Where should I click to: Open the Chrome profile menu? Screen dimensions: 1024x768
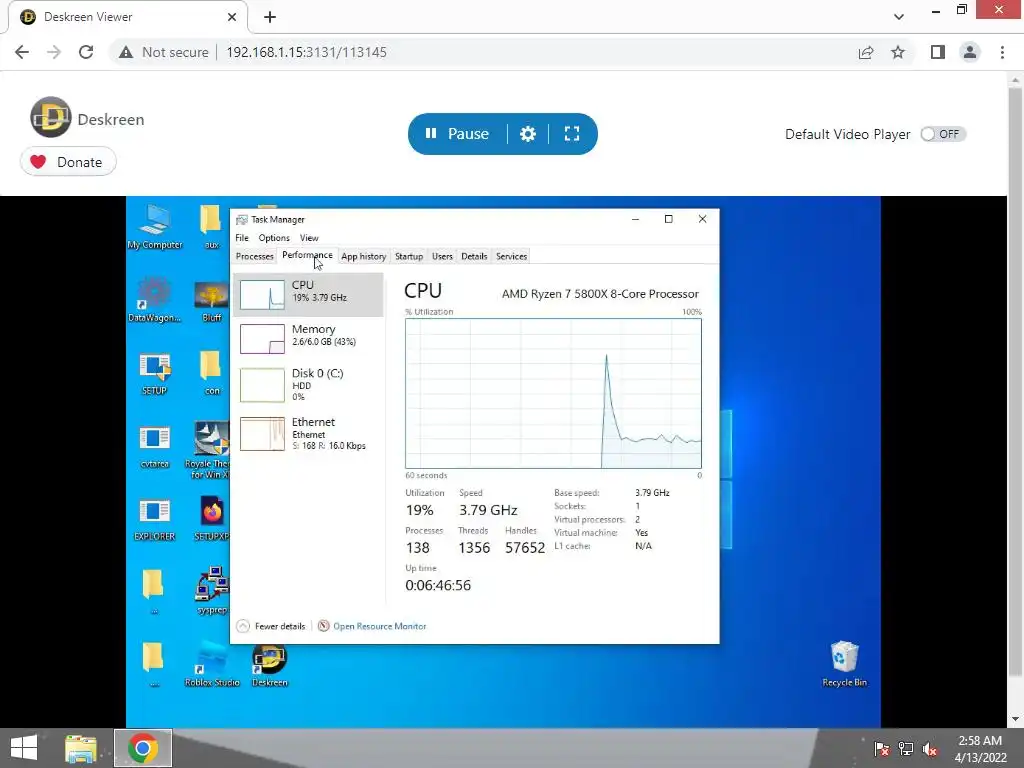coord(970,52)
